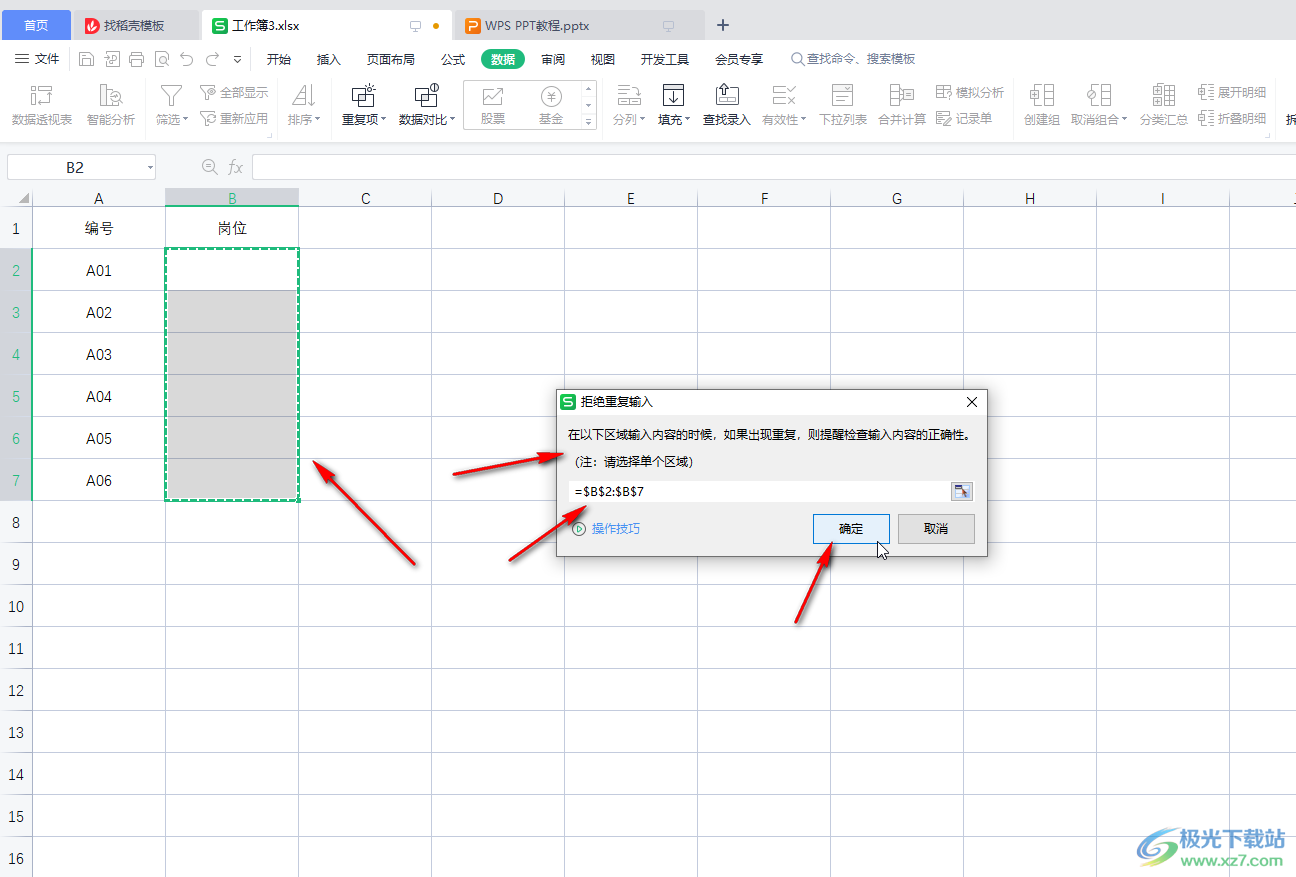Switch to the 审阅 ribbon tab
The image size is (1296, 877).
pos(553,59)
